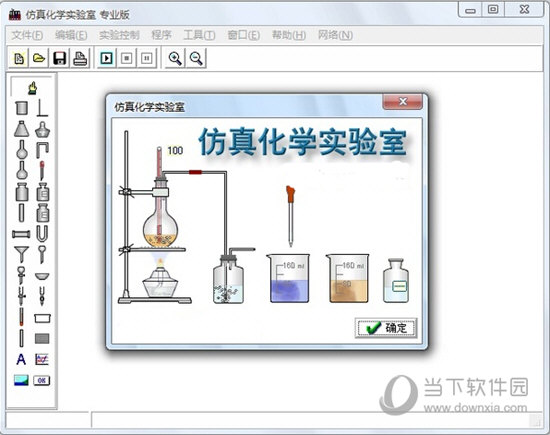
Task: Pick the OK button tool in palette
Action: coord(42,381)
